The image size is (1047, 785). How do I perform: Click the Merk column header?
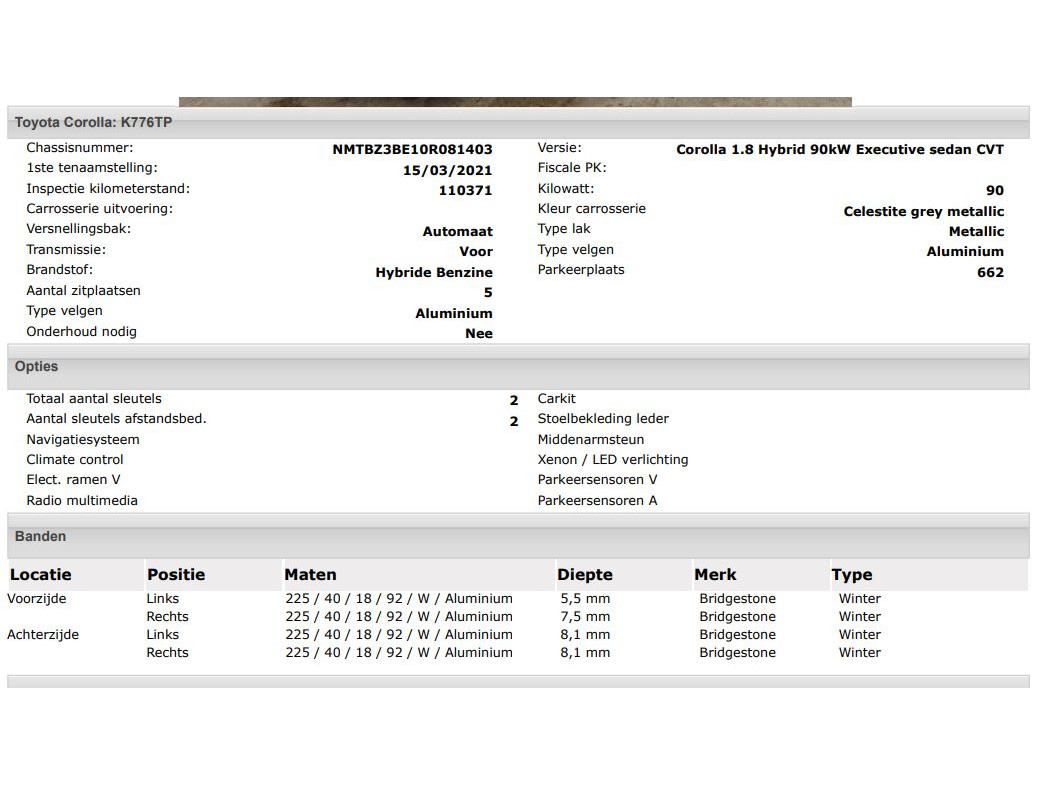coord(715,575)
